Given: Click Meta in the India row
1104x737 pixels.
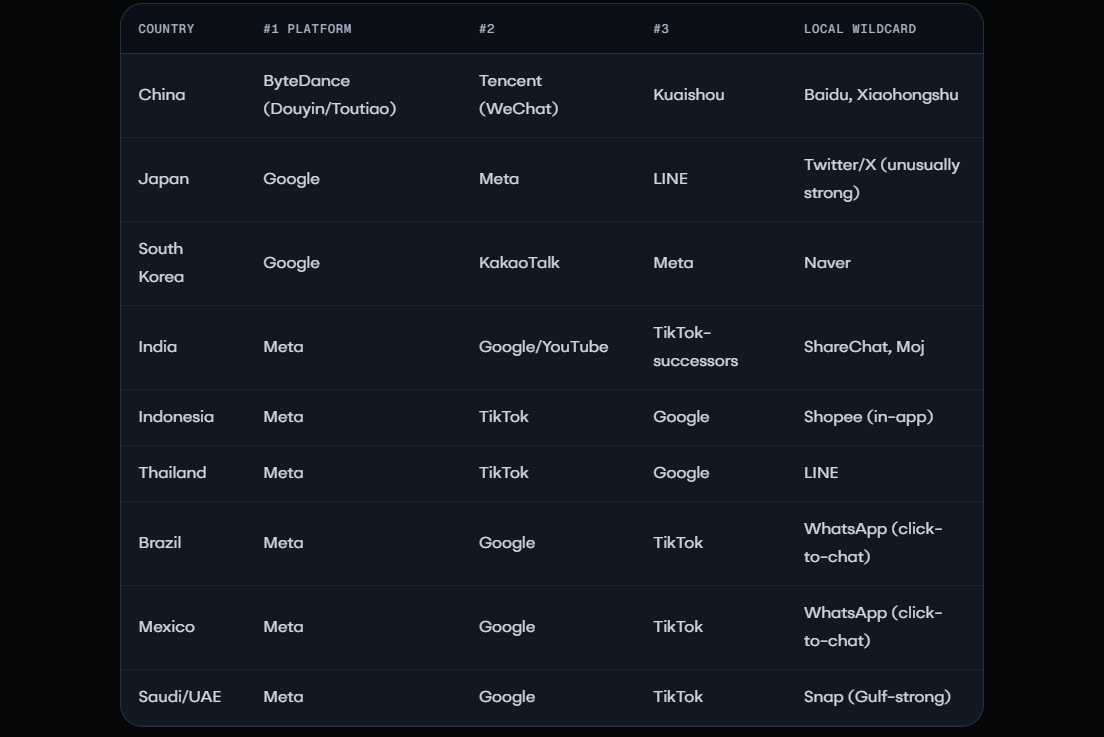Looking at the screenshot, I should [x=284, y=347].
